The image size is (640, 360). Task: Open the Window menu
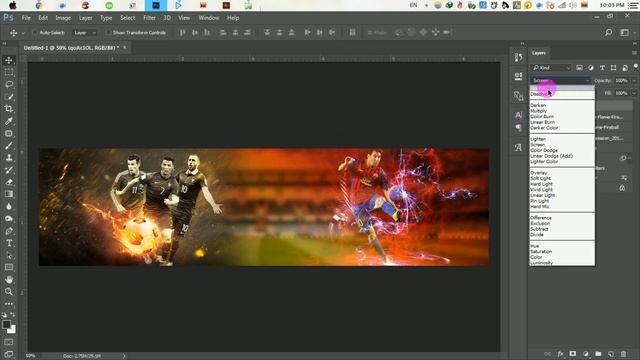209,18
